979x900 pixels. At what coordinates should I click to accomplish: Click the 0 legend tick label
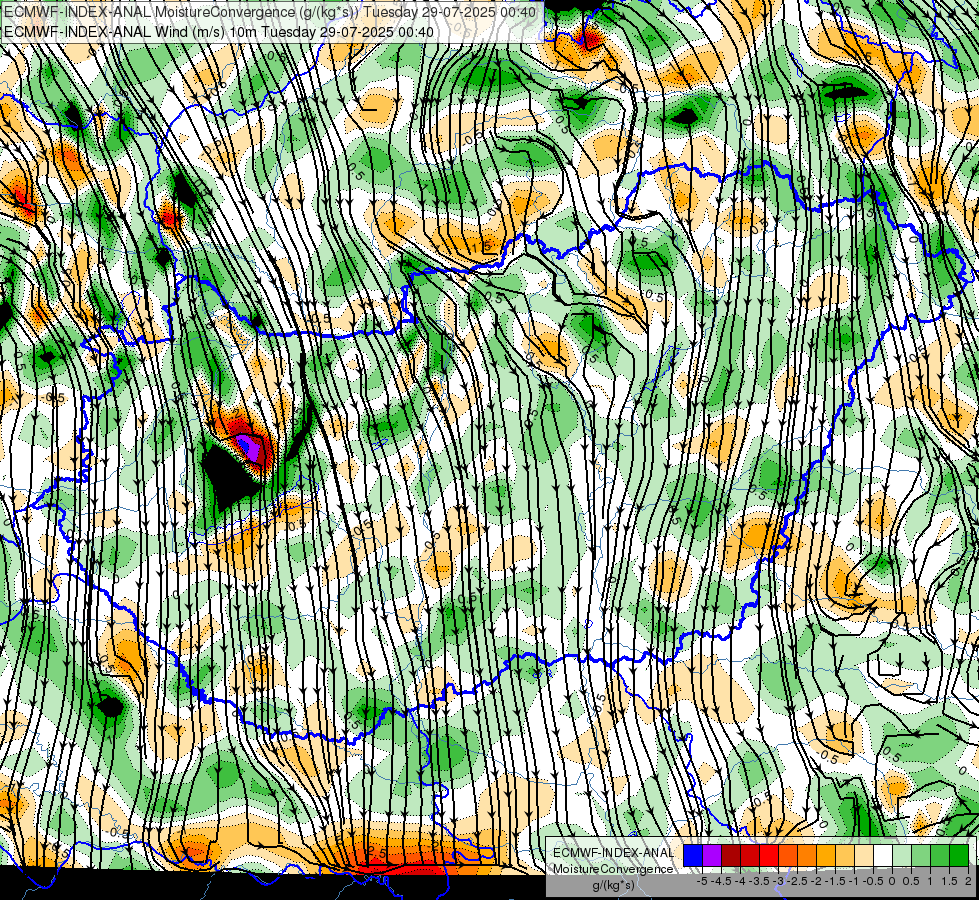(x=892, y=881)
